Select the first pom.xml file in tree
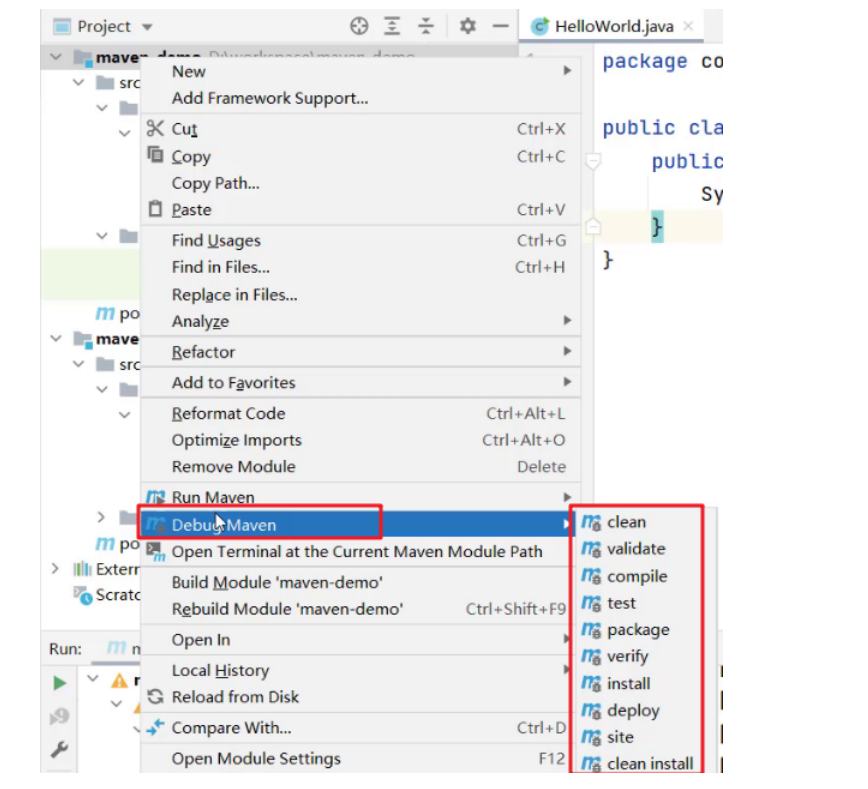The height and width of the screenshot is (789, 868). (118, 313)
